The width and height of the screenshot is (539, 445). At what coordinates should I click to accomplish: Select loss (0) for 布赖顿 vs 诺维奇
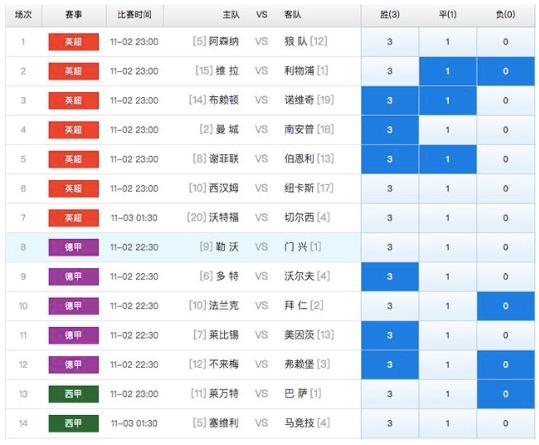click(506, 101)
